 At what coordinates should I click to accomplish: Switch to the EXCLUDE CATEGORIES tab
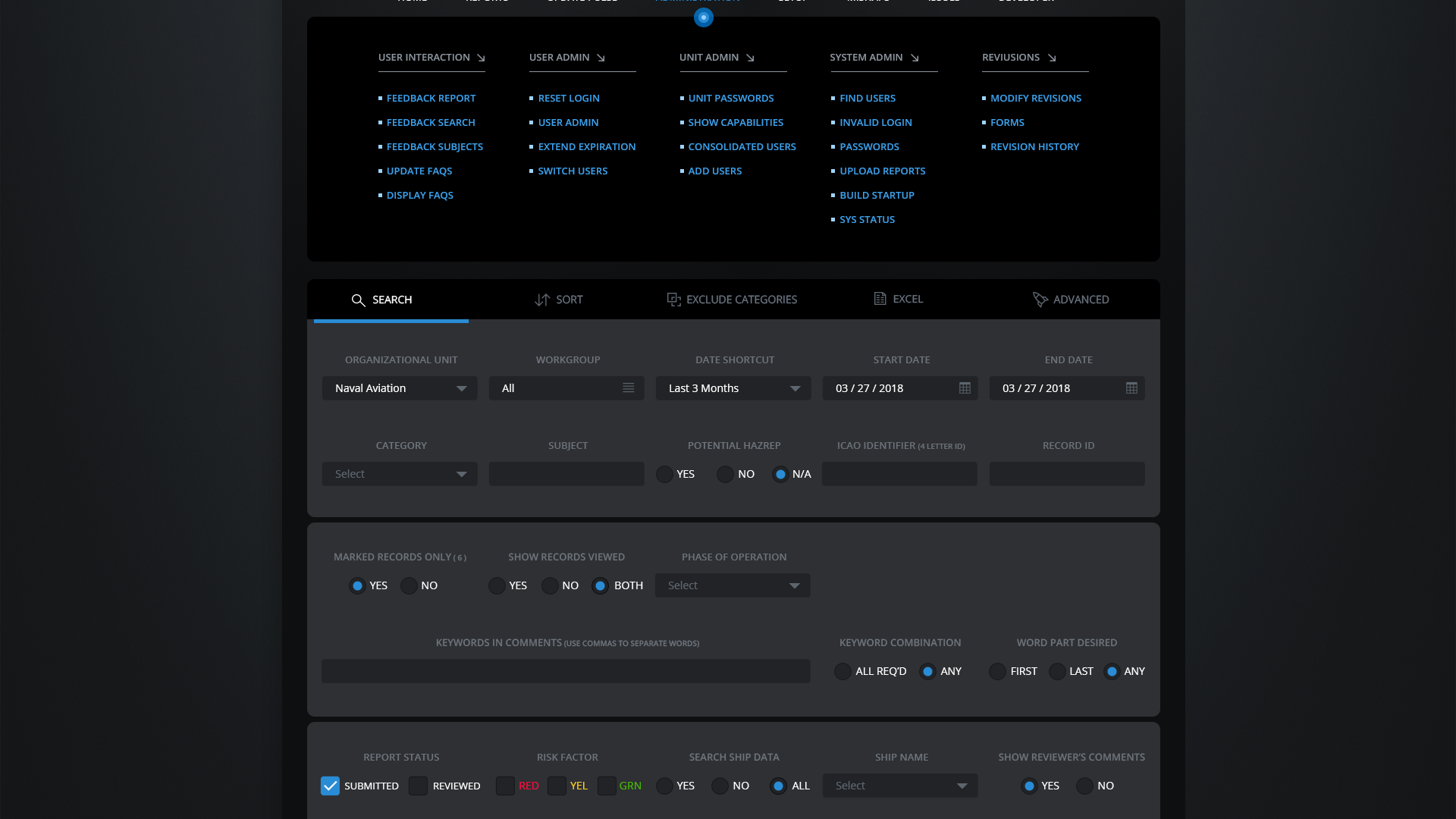[x=732, y=300]
